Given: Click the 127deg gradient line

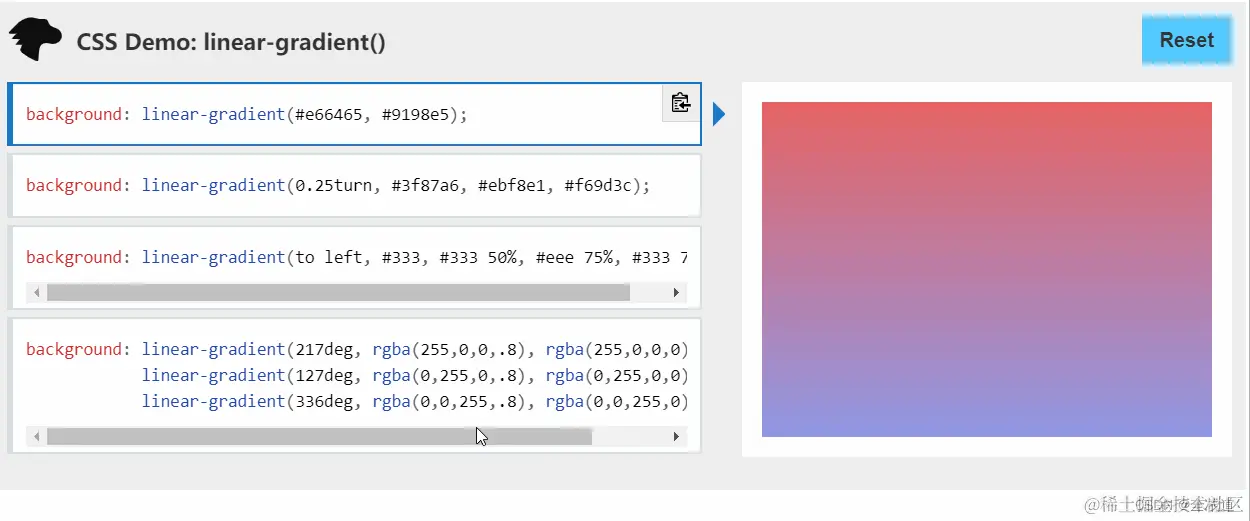Looking at the screenshot, I should pyautogui.click(x=415, y=375).
